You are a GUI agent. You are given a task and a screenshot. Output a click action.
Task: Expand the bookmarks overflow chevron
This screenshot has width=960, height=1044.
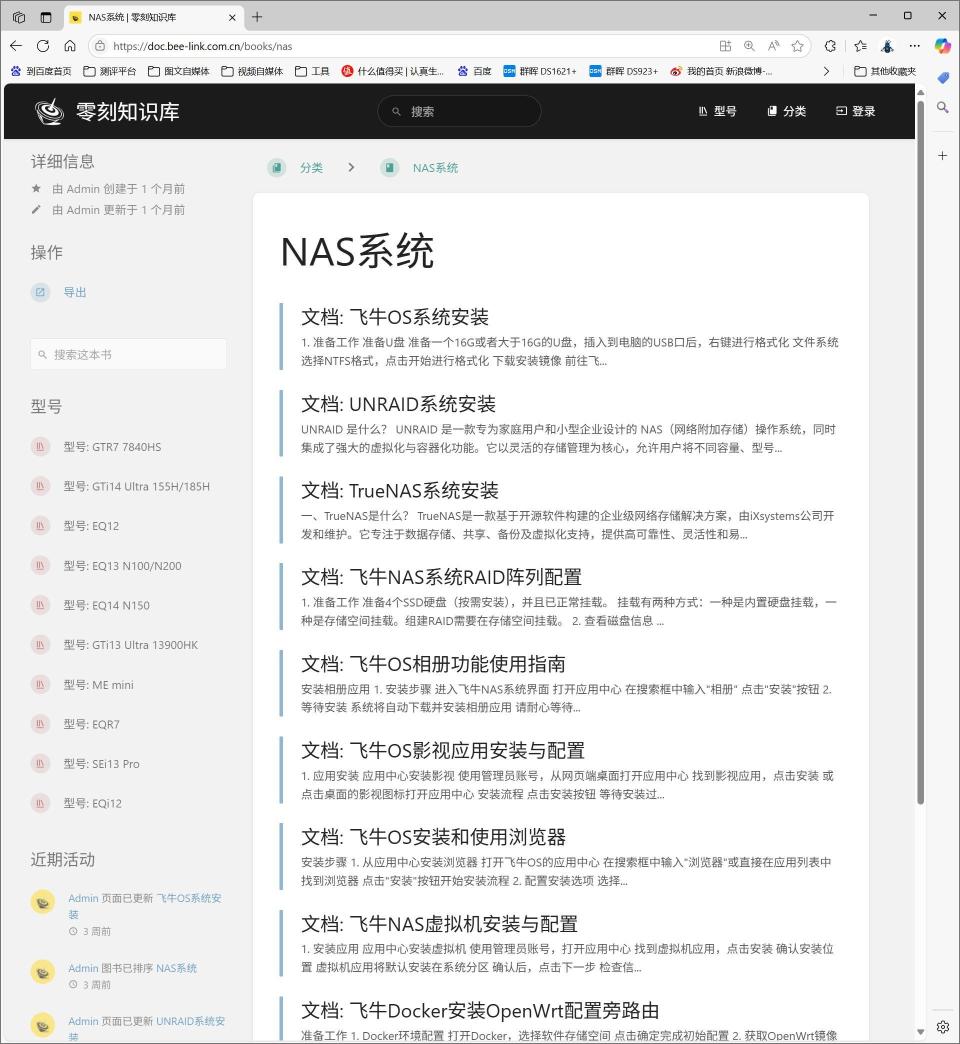[x=826, y=71]
